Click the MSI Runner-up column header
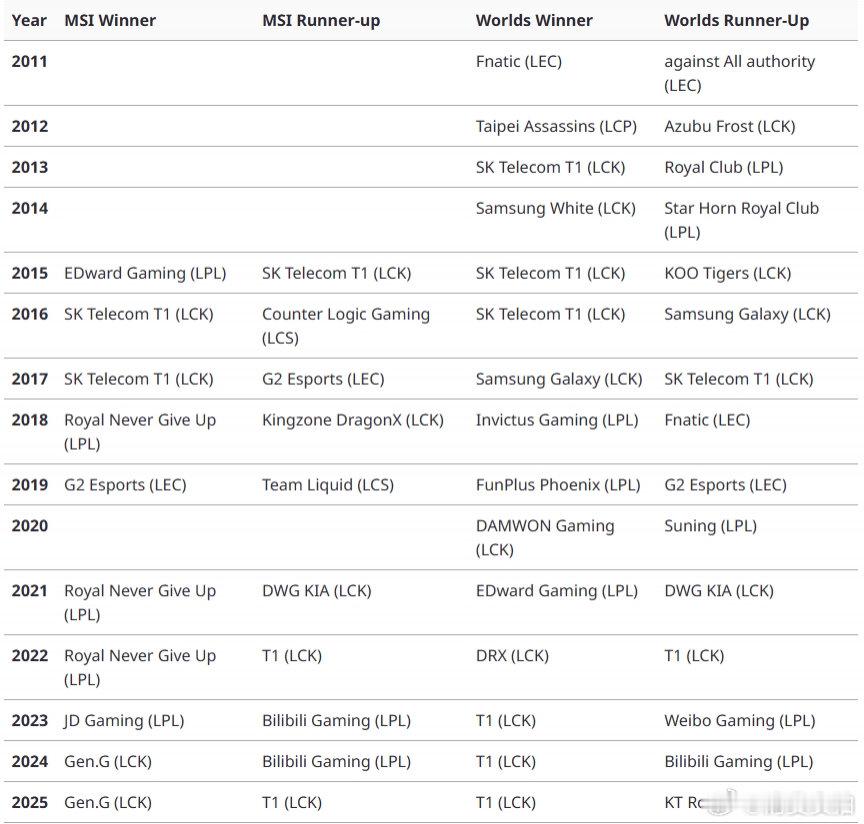 click(321, 20)
